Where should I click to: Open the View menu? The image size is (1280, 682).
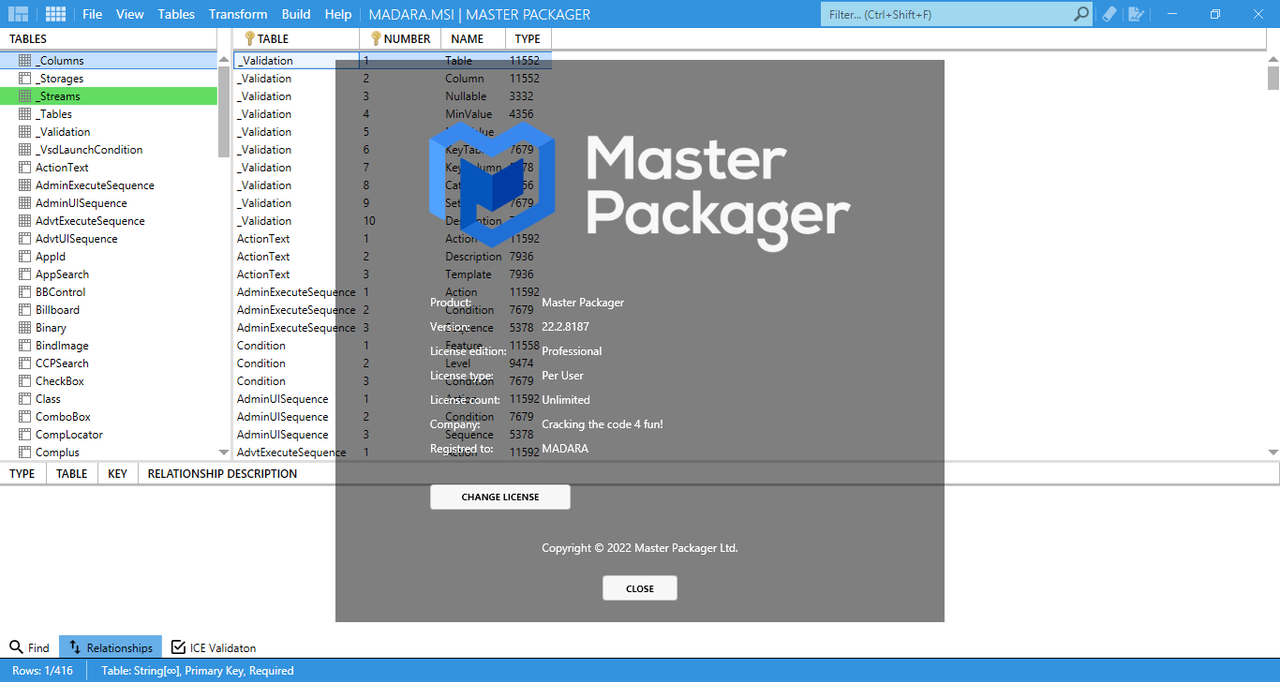point(130,14)
